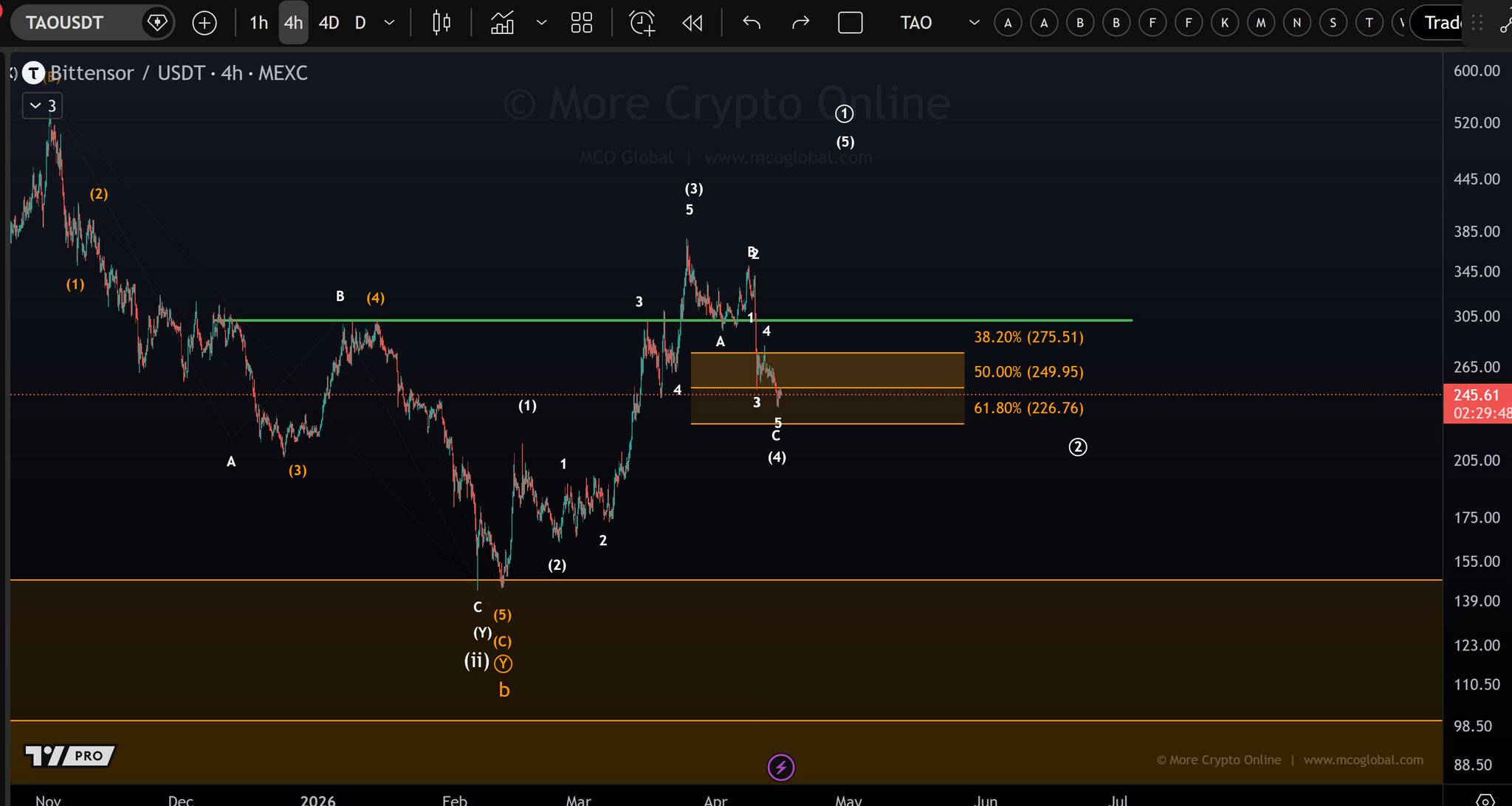
Task: Open the TAOUSDT symbol search
Action: point(65,23)
